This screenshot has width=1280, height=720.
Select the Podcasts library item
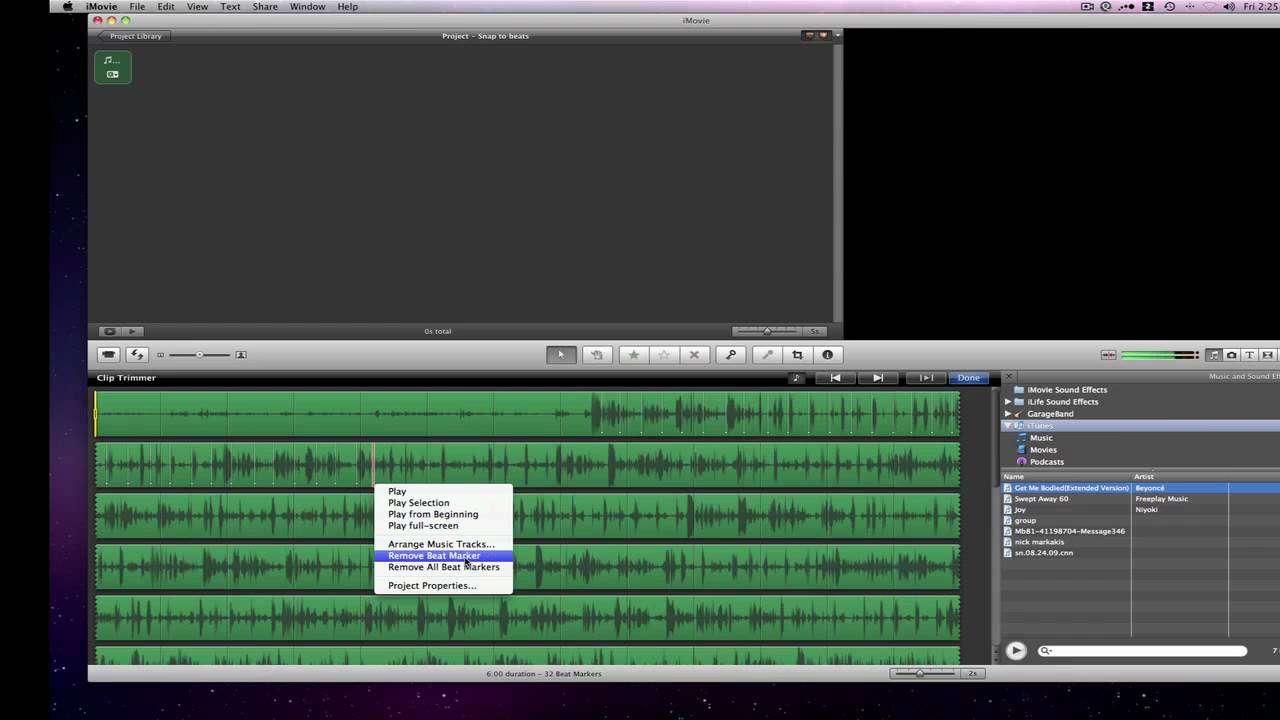coord(1040,462)
